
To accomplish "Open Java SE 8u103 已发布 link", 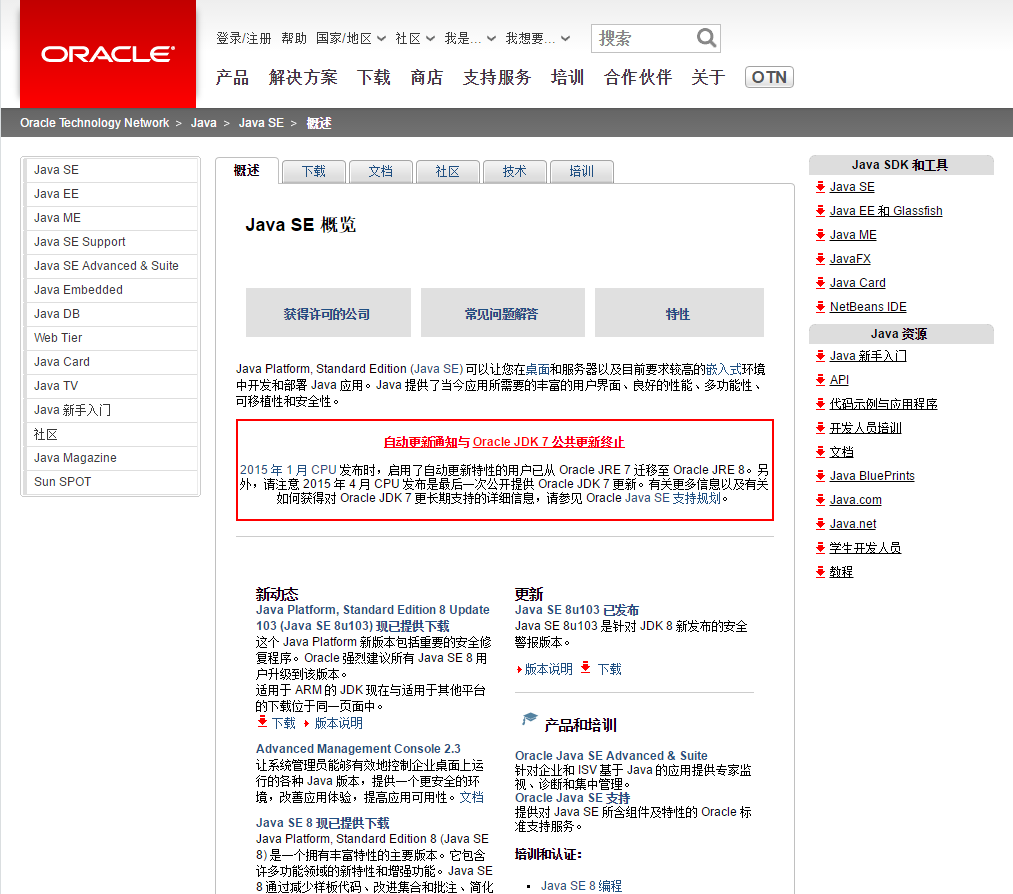I will (576, 610).
